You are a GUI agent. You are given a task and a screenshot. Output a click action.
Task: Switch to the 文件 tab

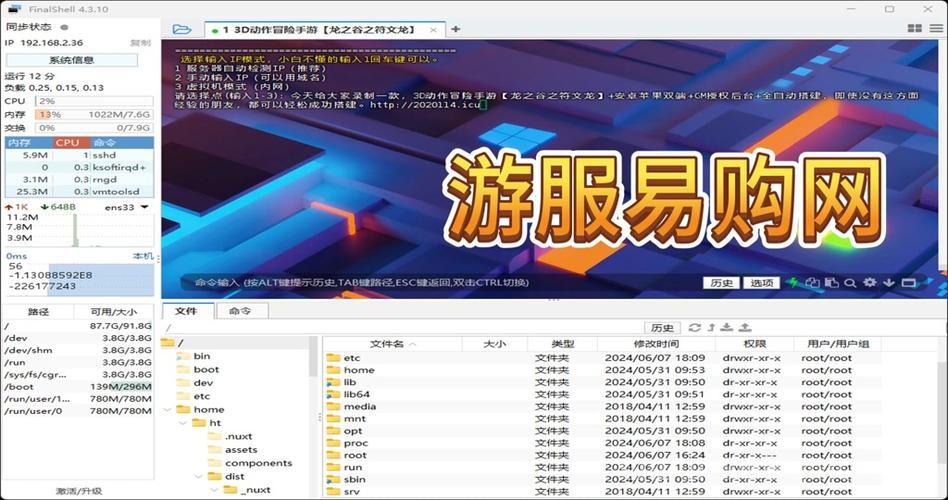[188, 311]
